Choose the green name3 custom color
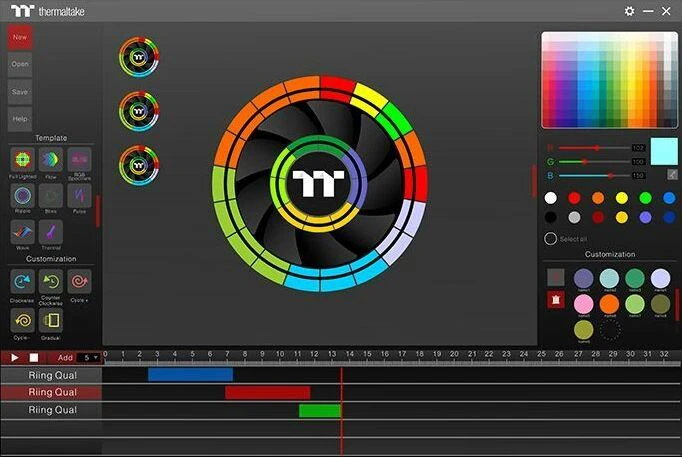 pos(635,278)
